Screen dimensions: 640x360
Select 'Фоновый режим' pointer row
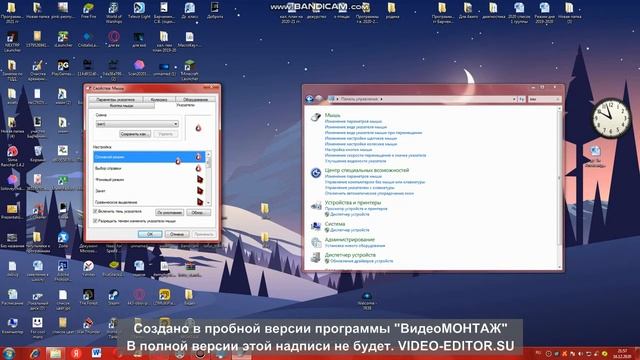[x=149, y=180]
